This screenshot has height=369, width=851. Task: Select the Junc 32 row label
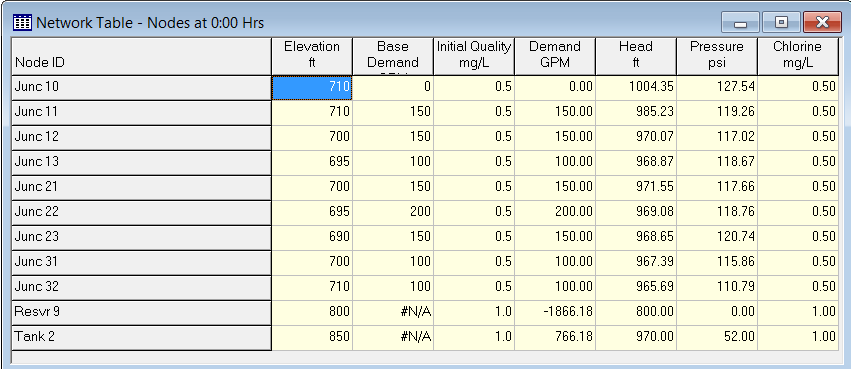pos(141,288)
